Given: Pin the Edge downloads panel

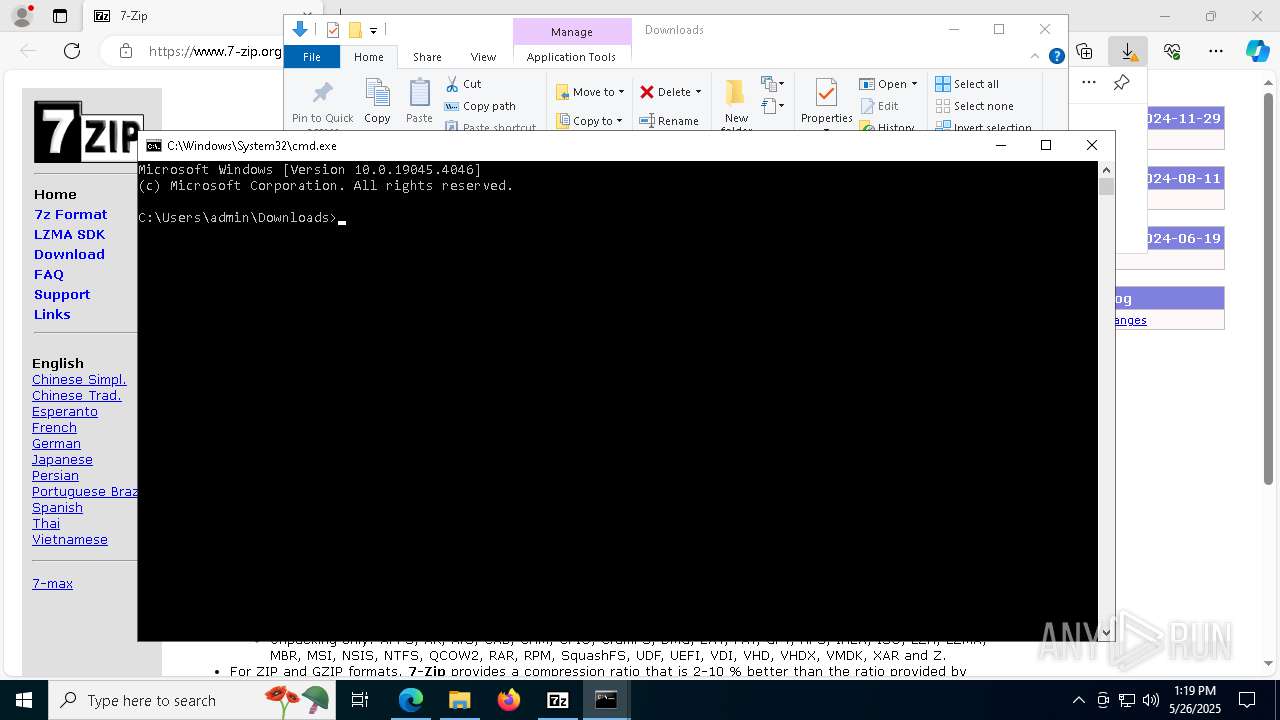Looking at the screenshot, I should pyautogui.click(x=1121, y=83).
